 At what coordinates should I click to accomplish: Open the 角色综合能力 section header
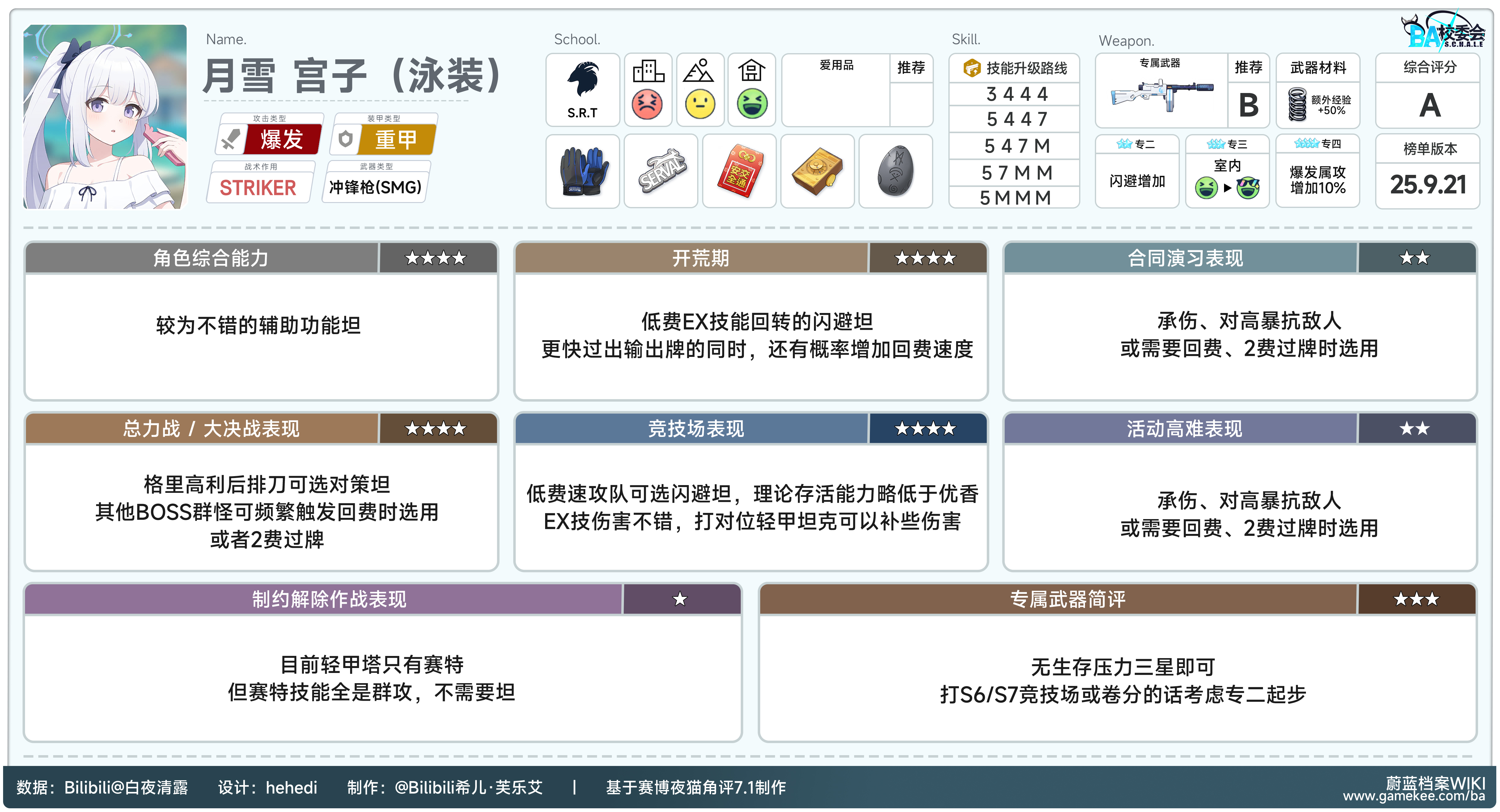click(211, 258)
